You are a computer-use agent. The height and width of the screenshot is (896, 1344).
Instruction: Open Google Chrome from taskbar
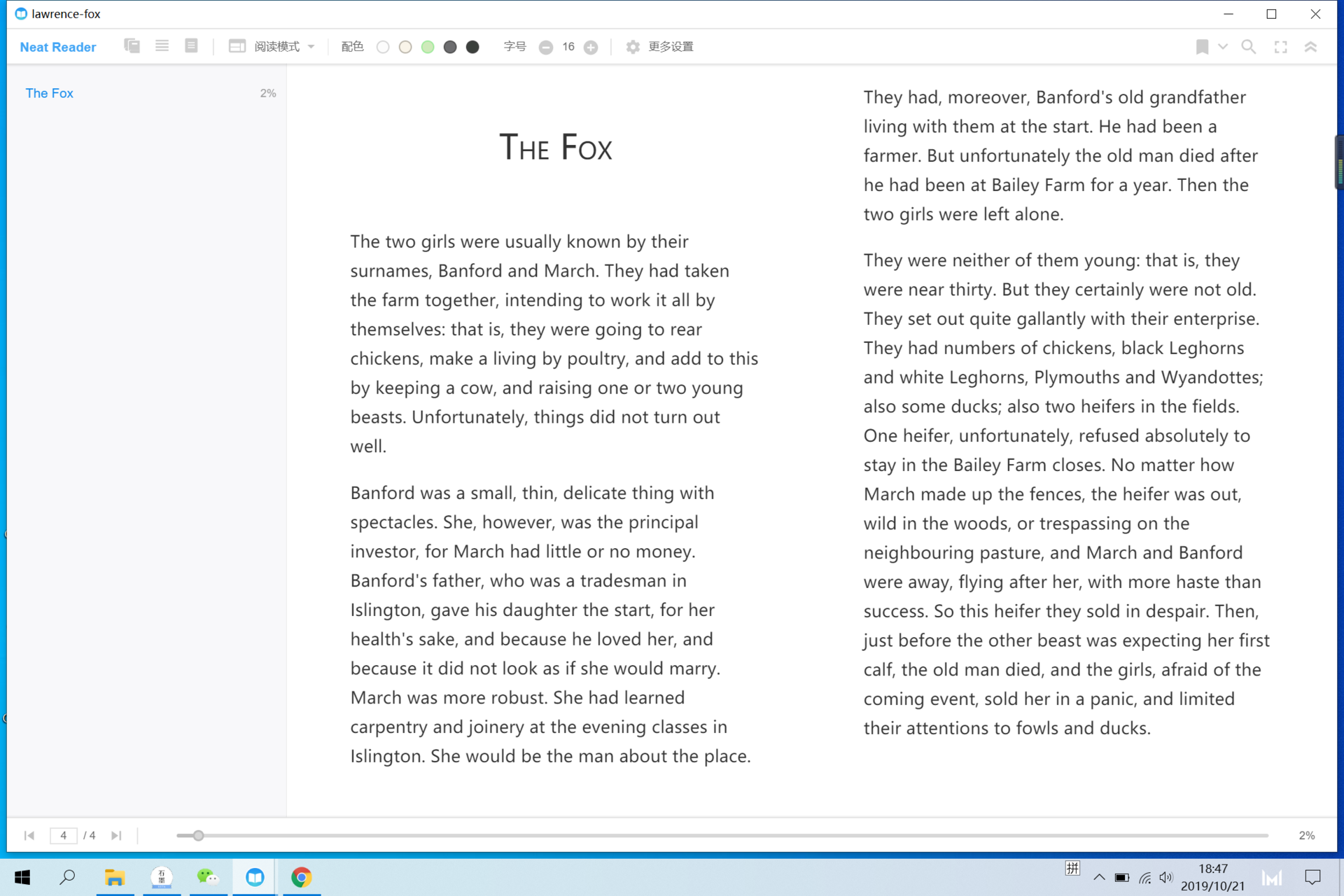pyautogui.click(x=302, y=877)
